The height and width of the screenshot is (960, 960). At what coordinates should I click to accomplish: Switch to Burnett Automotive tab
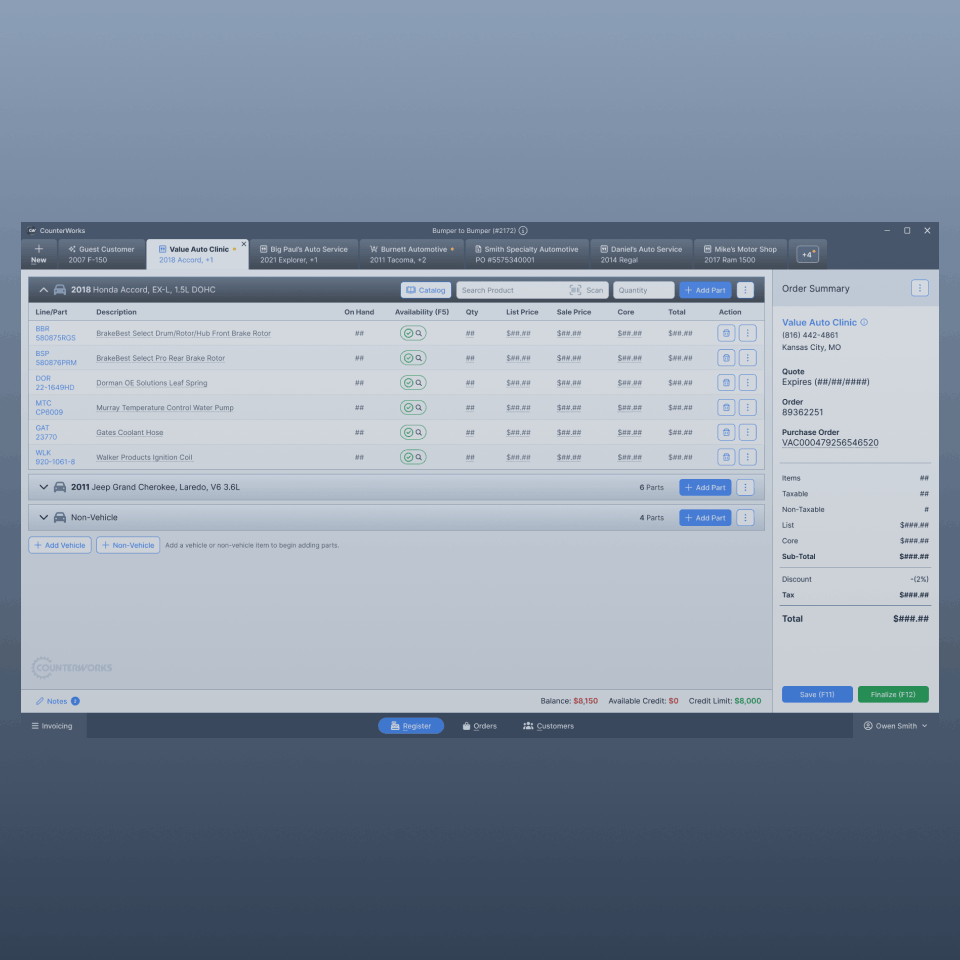(x=411, y=254)
